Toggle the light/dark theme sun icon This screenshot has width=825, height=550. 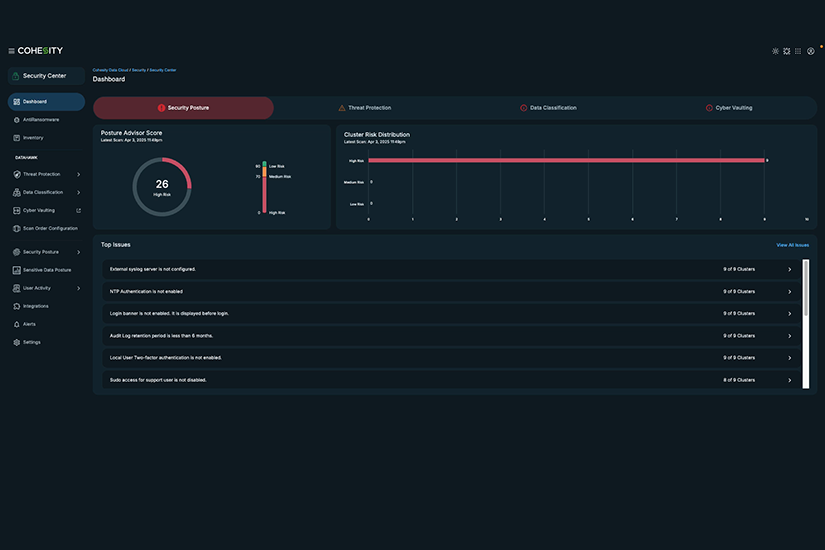[775, 51]
